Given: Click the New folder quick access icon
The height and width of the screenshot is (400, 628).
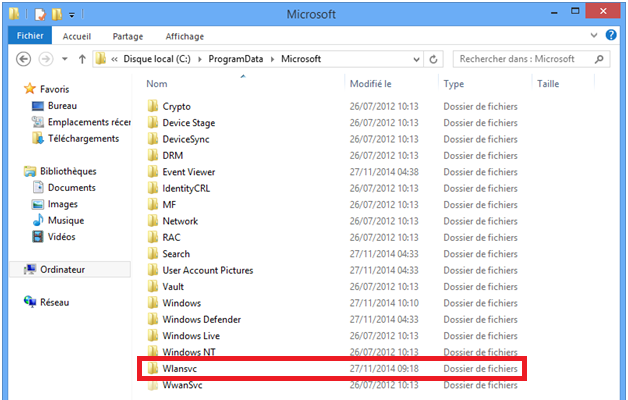Looking at the screenshot, I should 56,14.
